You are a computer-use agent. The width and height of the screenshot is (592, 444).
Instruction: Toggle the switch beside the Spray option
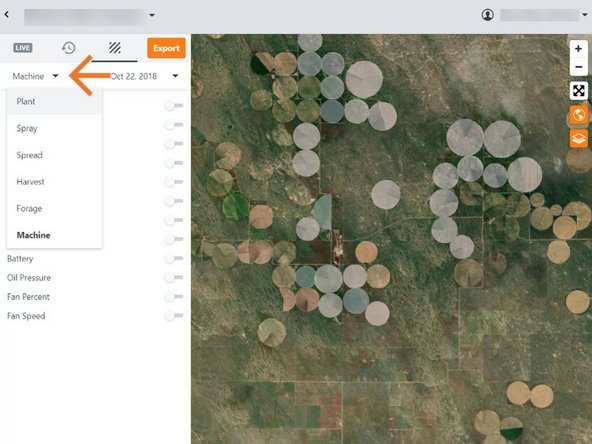pyautogui.click(x=174, y=124)
